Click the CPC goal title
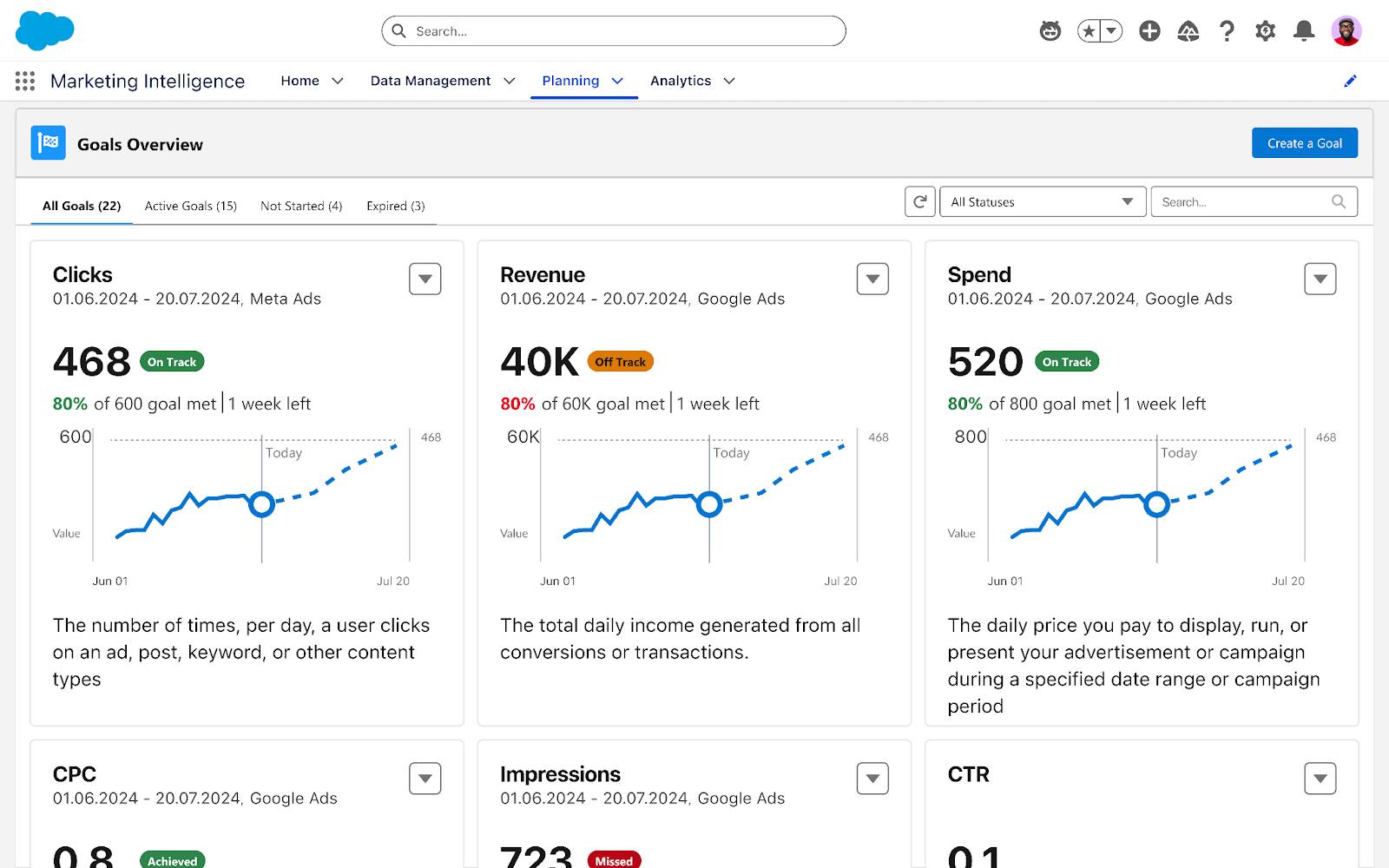Screen dimensions: 1389x868 coord(75,774)
